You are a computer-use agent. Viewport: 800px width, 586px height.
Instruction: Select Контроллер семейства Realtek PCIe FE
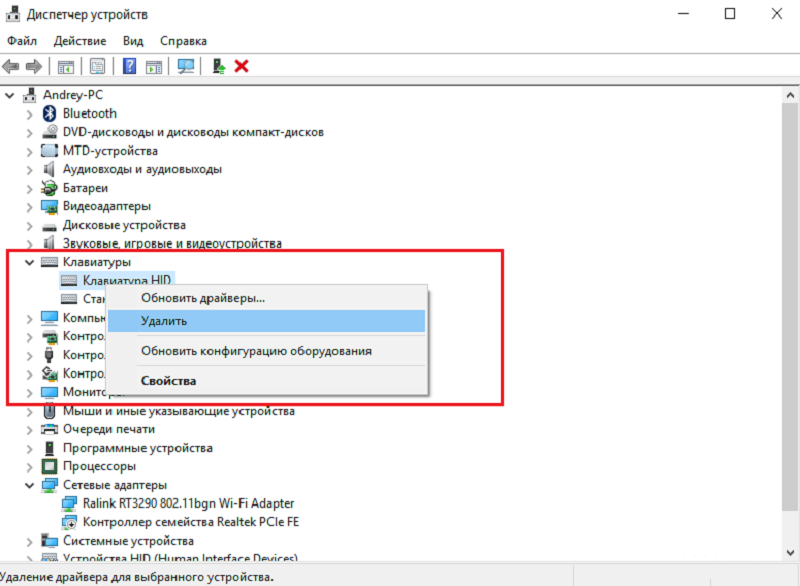tap(191, 522)
